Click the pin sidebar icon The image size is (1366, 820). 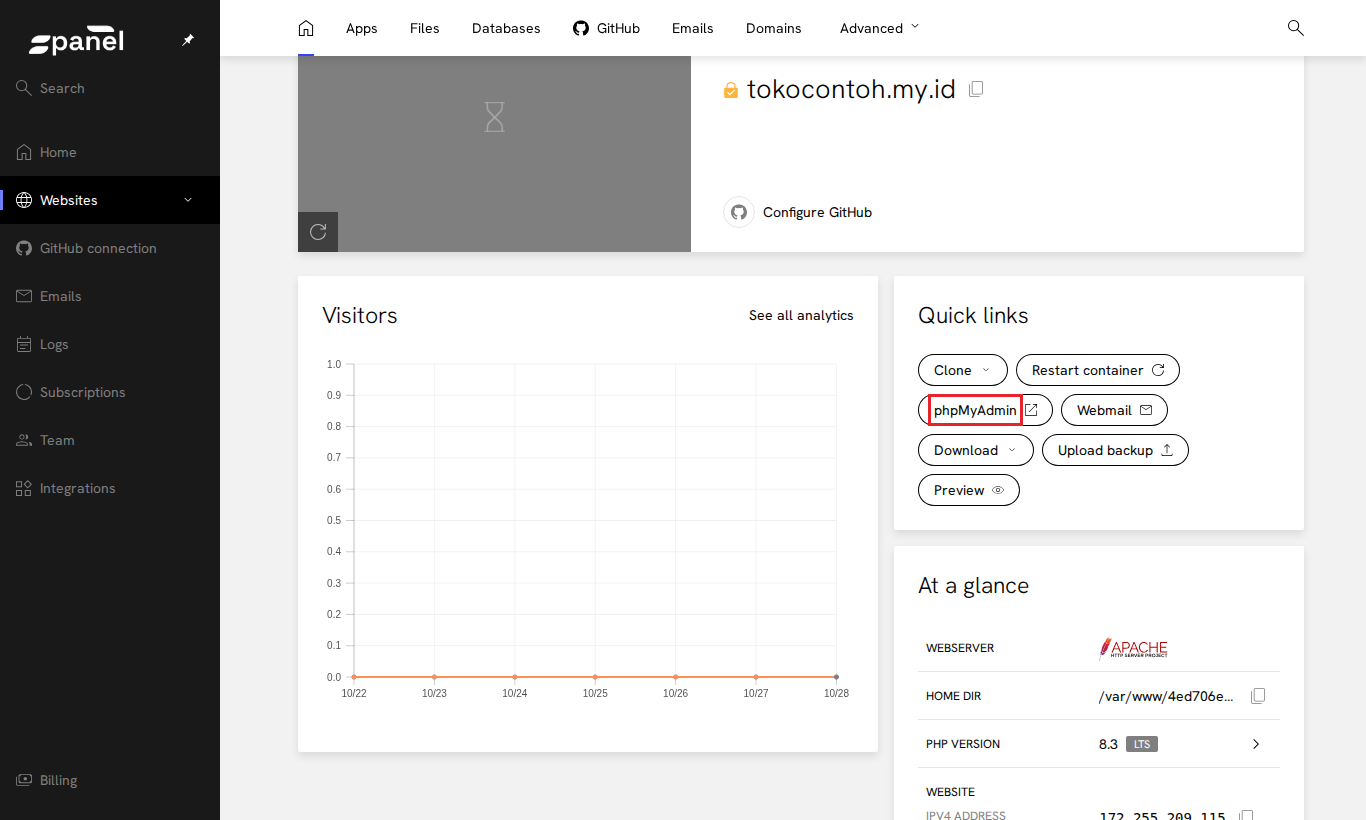click(x=187, y=40)
